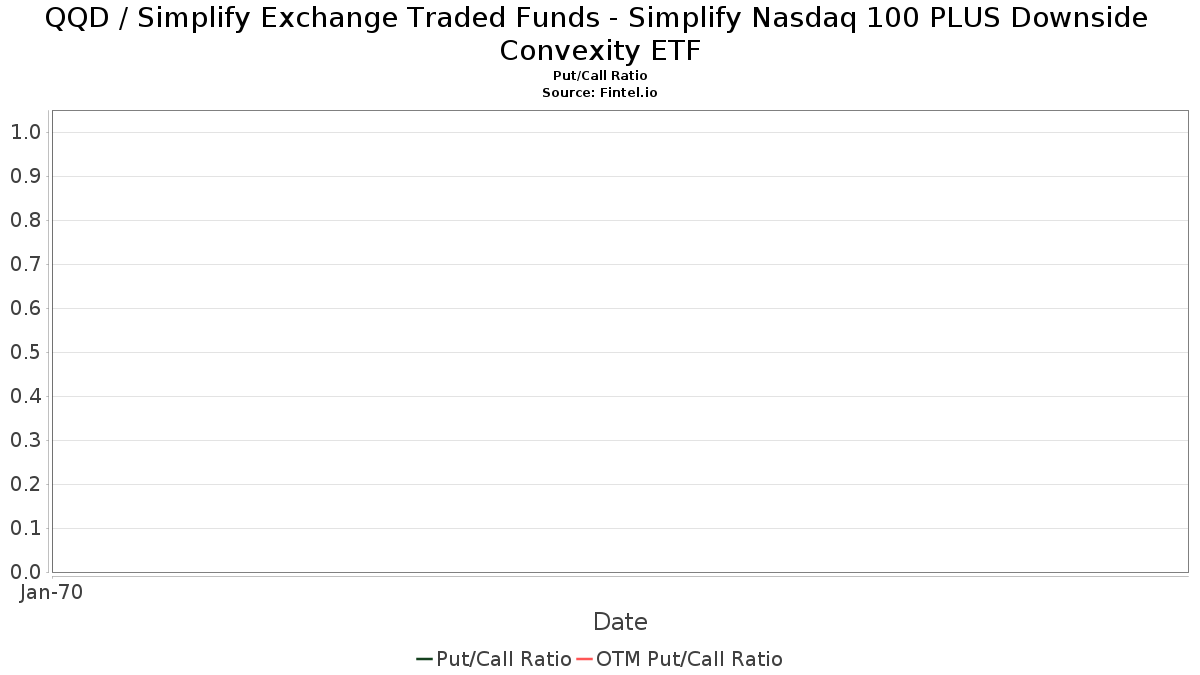
Task: Click the 0.1 y-axis label
Action: (25, 528)
